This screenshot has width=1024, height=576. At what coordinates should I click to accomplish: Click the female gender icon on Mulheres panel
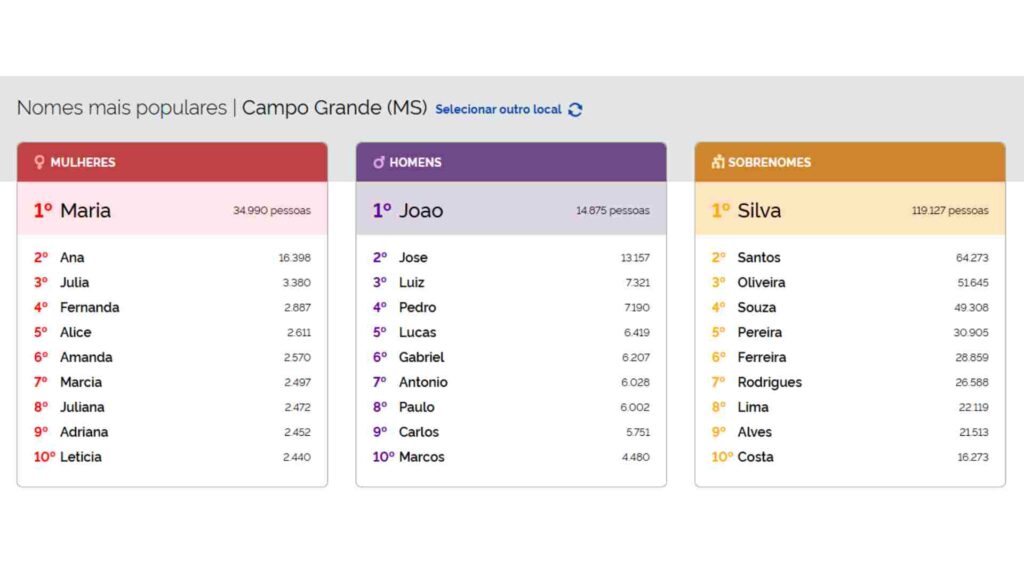pos(40,161)
